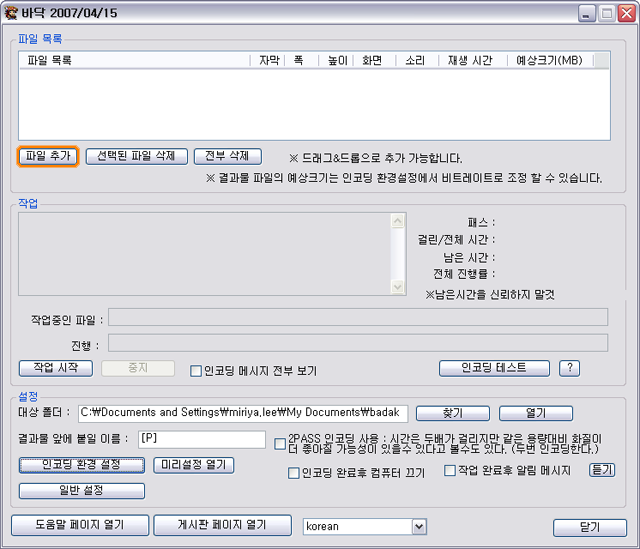This screenshot has height=549, width=640.
Task: Click the app icon in title bar
Action: click(11, 13)
